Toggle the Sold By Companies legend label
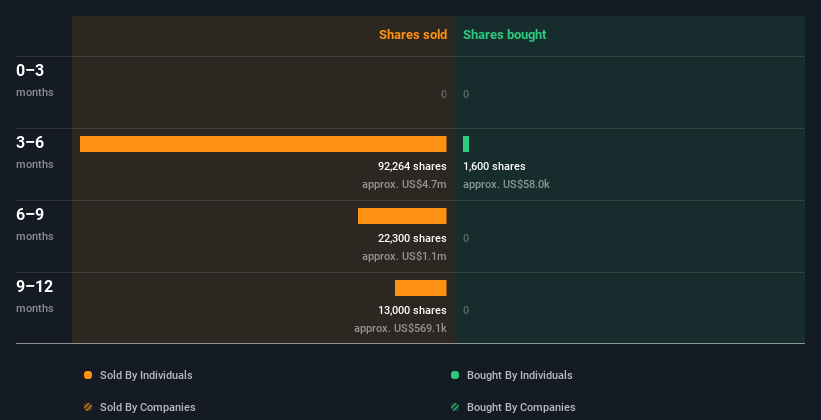The image size is (821, 420). [x=148, y=407]
